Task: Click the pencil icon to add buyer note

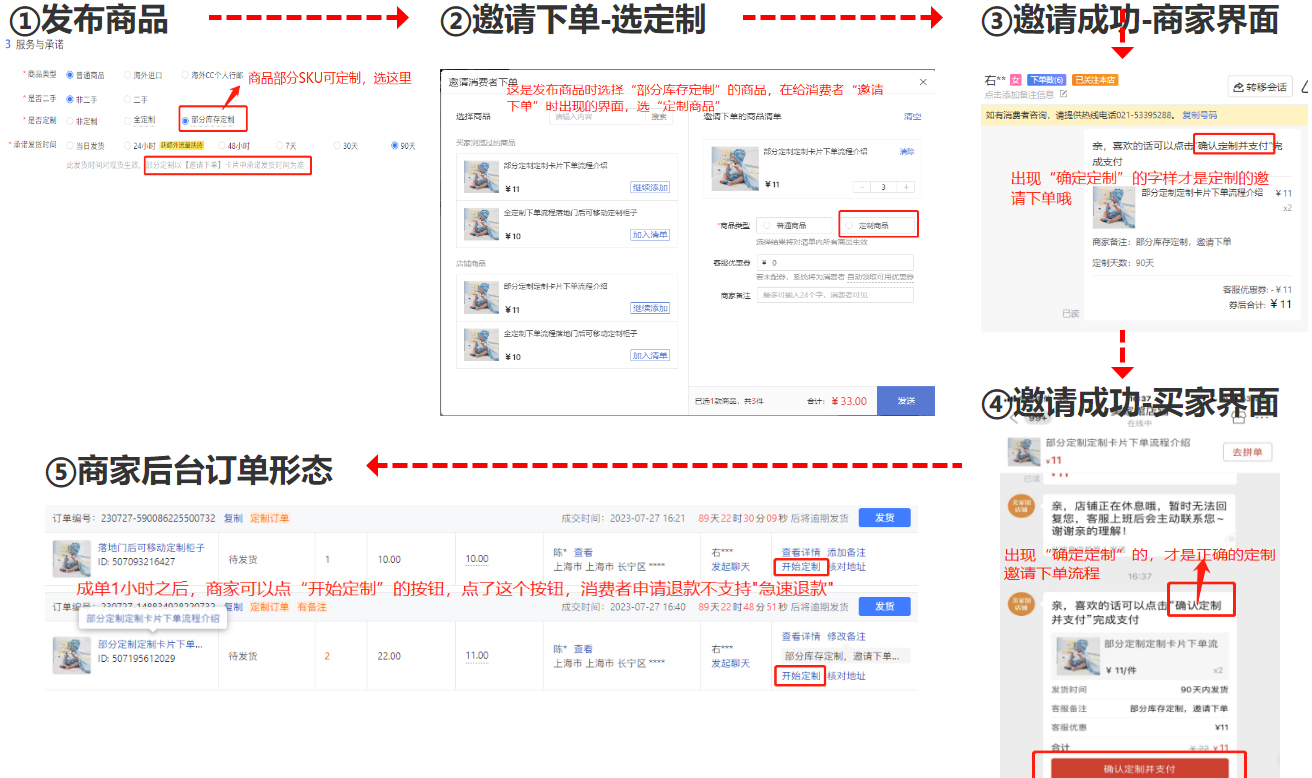Action: click(x=1064, y=93)
